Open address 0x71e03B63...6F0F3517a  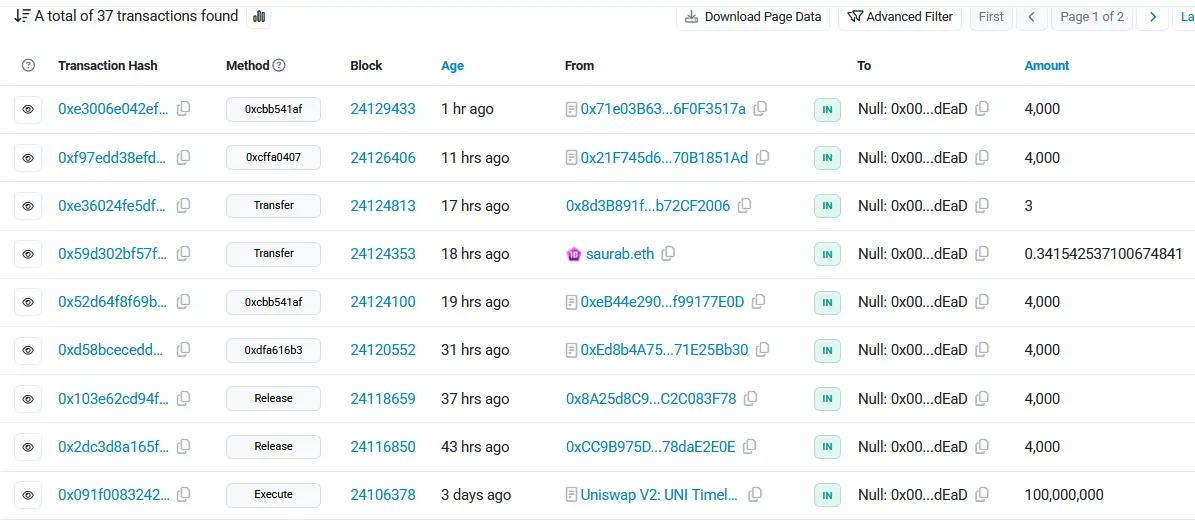(x=663, y=109)
